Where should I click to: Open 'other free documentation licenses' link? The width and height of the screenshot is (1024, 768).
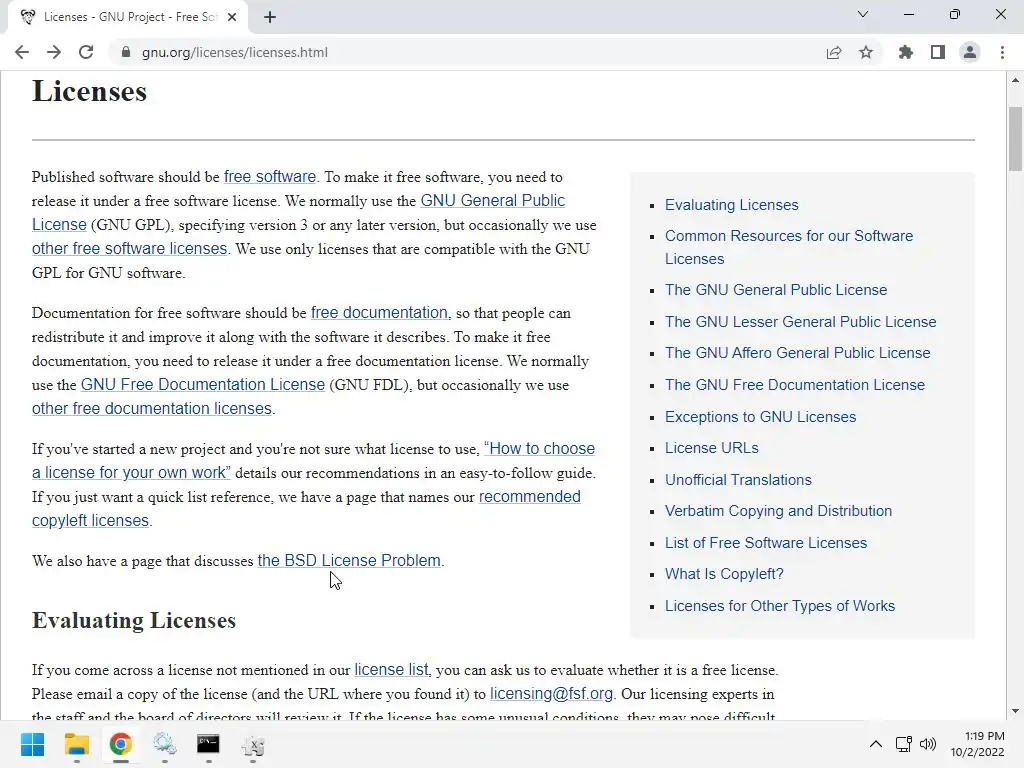(x=152, y=409)
